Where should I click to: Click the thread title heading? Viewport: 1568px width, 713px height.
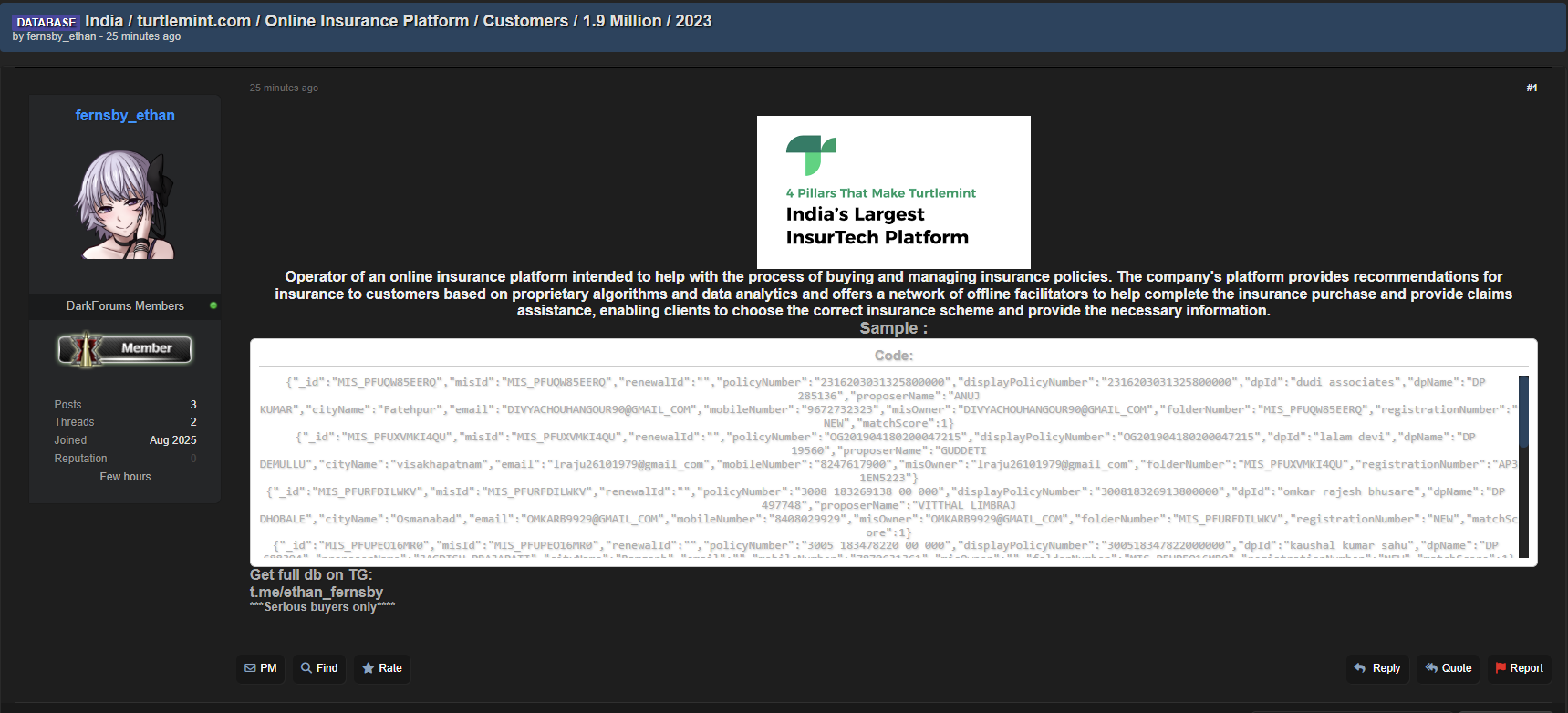pyautogui.click(x=398, y=21)
